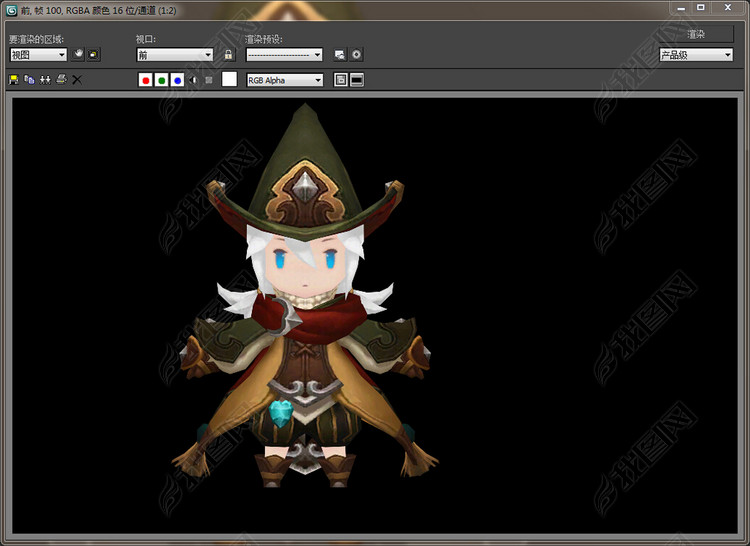Clear the rendered image with X icon
This screenshot has height=546, width=750.
tap(77, 79)
